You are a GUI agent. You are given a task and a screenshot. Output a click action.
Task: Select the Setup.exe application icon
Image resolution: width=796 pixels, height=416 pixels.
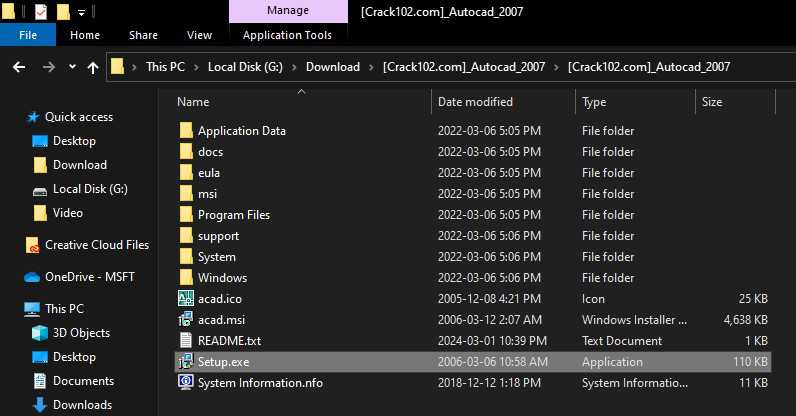coord(185,362)
